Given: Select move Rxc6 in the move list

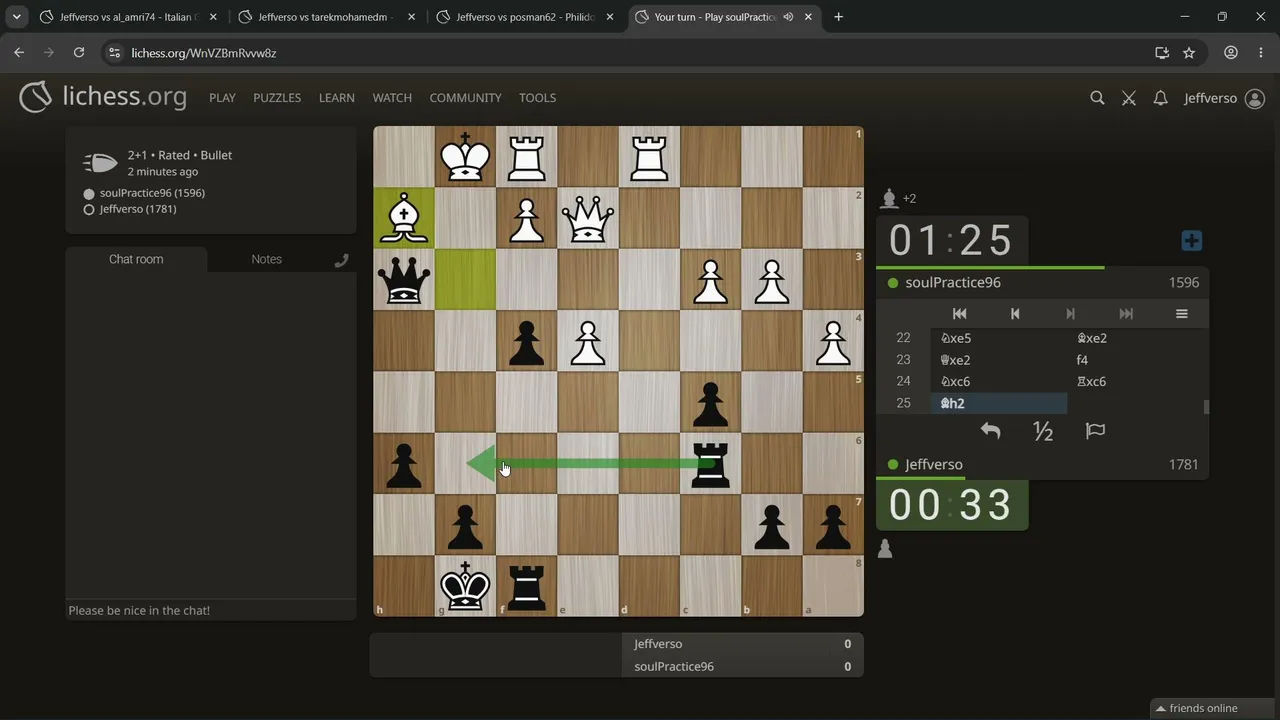Looking at the screenshot, I should click(x=1135, y=381).
